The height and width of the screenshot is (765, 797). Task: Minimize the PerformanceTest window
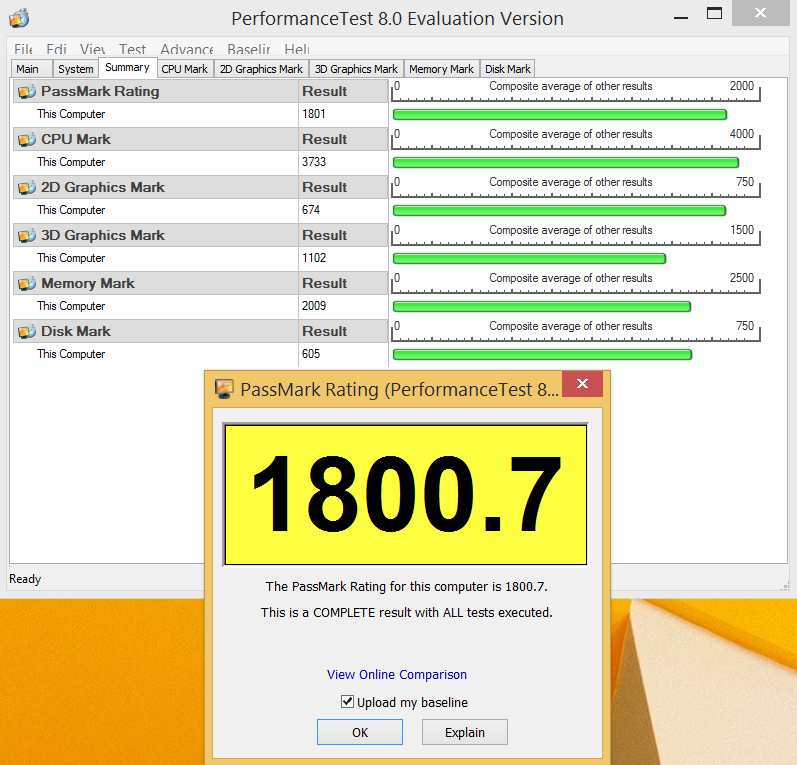[x=681, y=17]
